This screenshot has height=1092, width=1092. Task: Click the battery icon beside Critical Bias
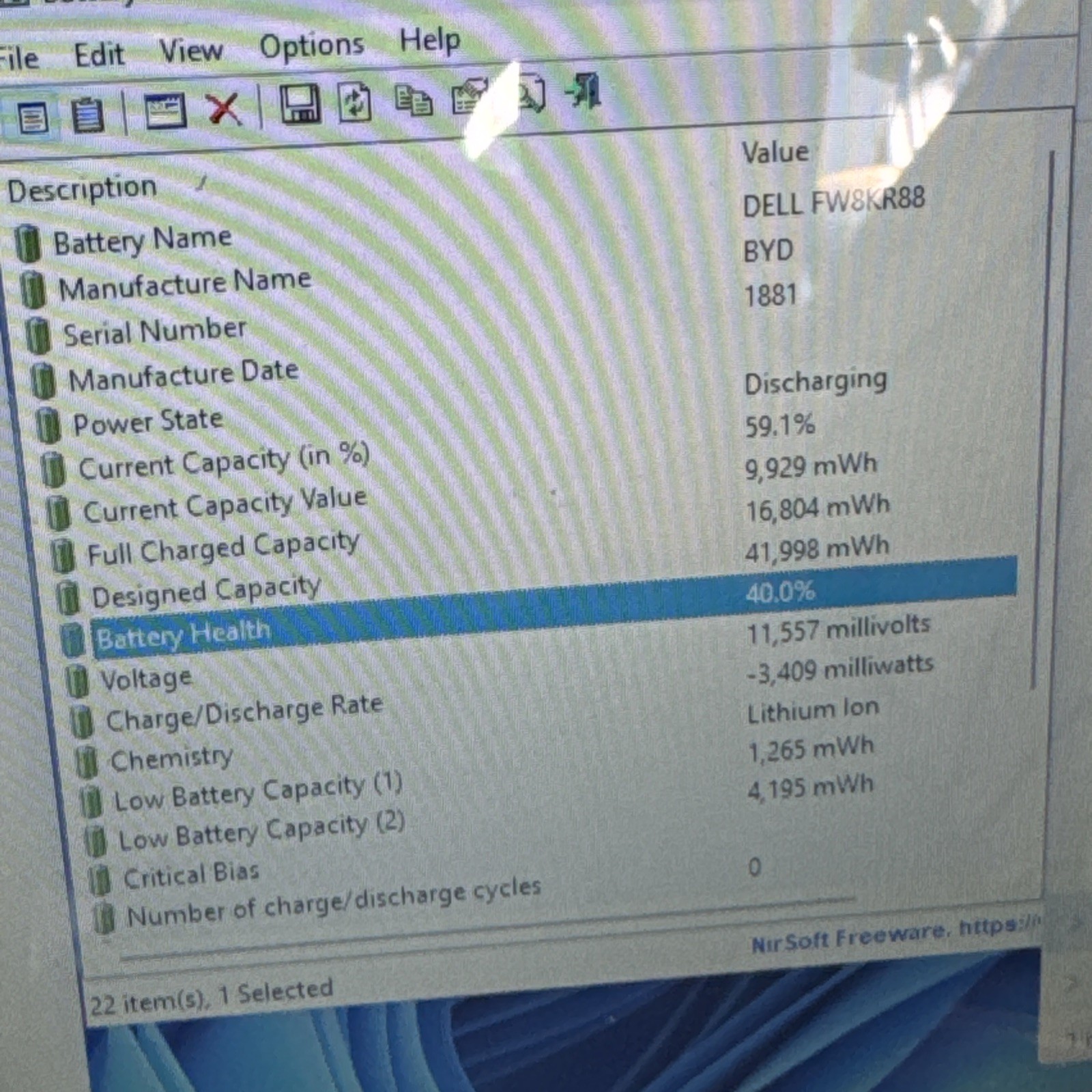pos(100,880)
